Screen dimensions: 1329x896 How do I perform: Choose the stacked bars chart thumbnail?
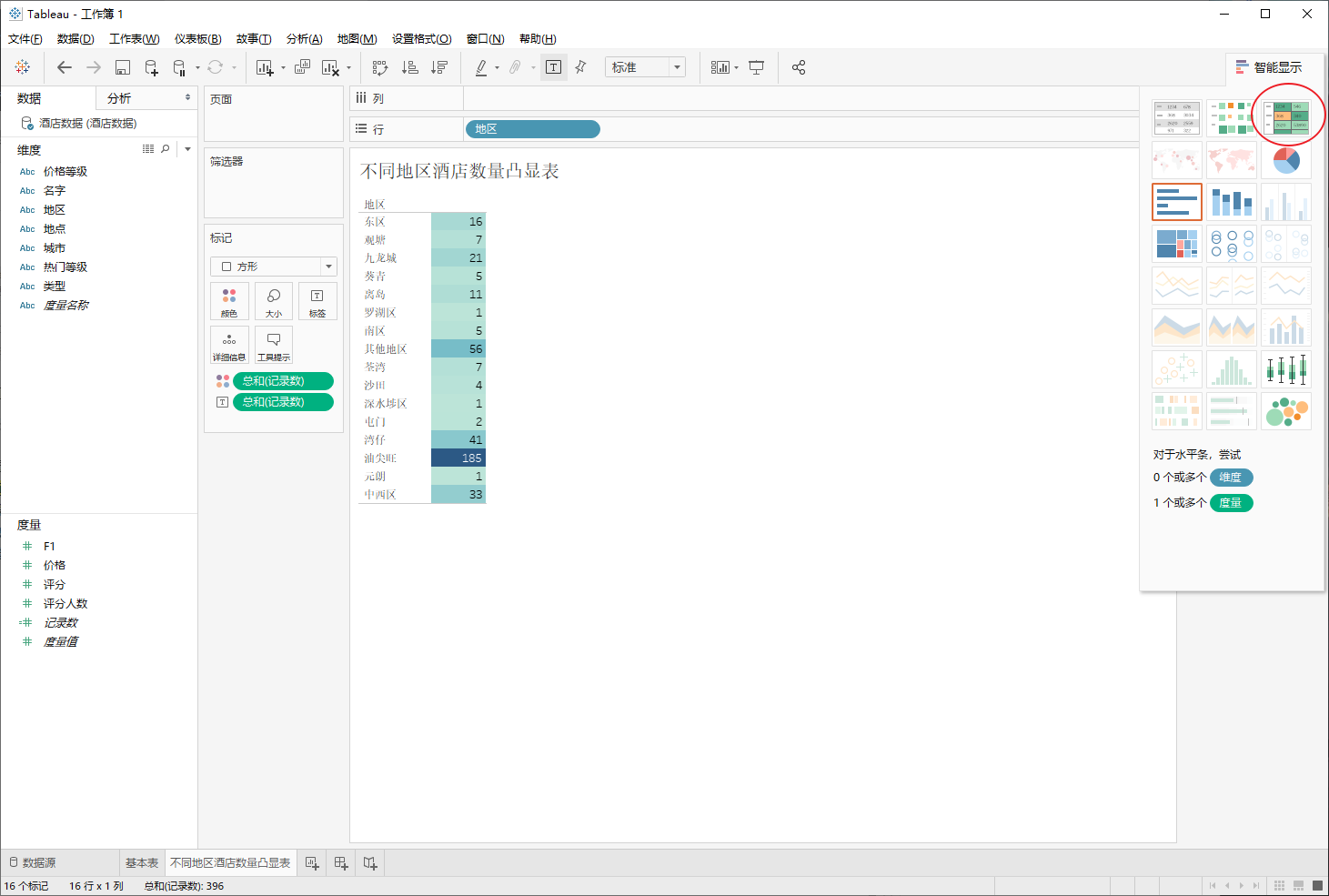1232,202
